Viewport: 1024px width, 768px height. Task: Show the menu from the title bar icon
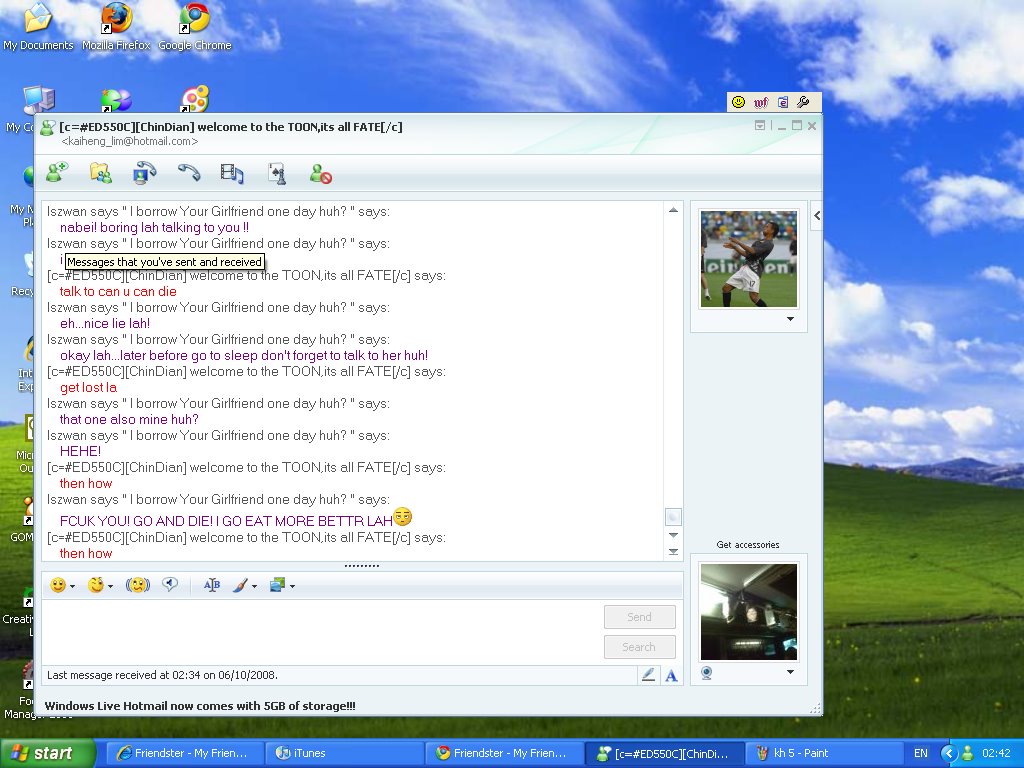pos(760,125)
